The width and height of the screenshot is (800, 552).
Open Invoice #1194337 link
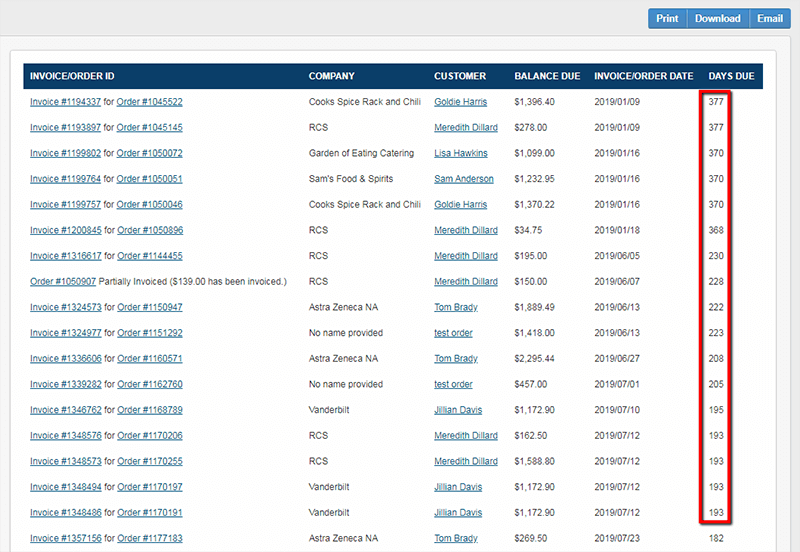point(65,102)
